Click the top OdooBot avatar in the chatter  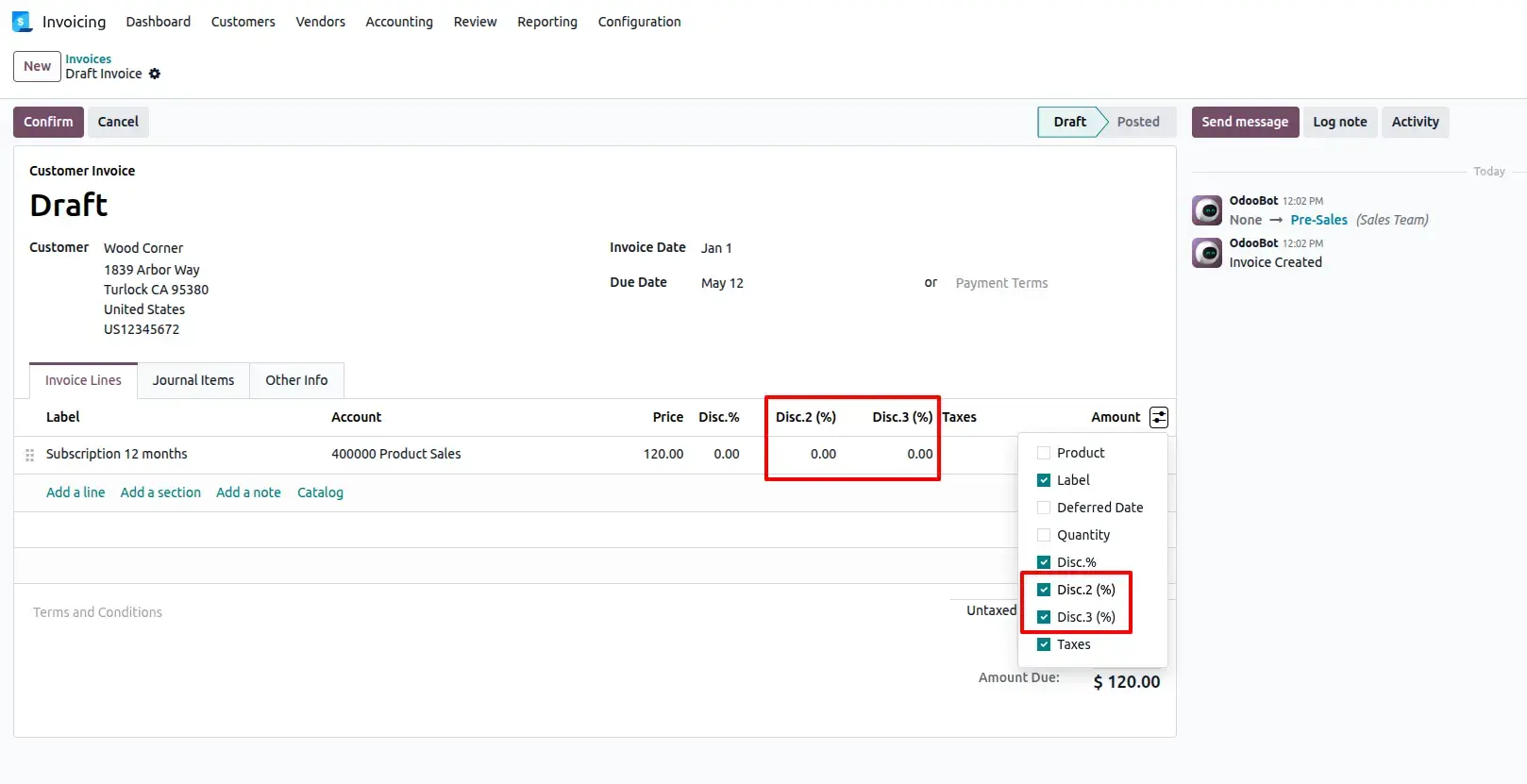click(x=1207, y=209)
